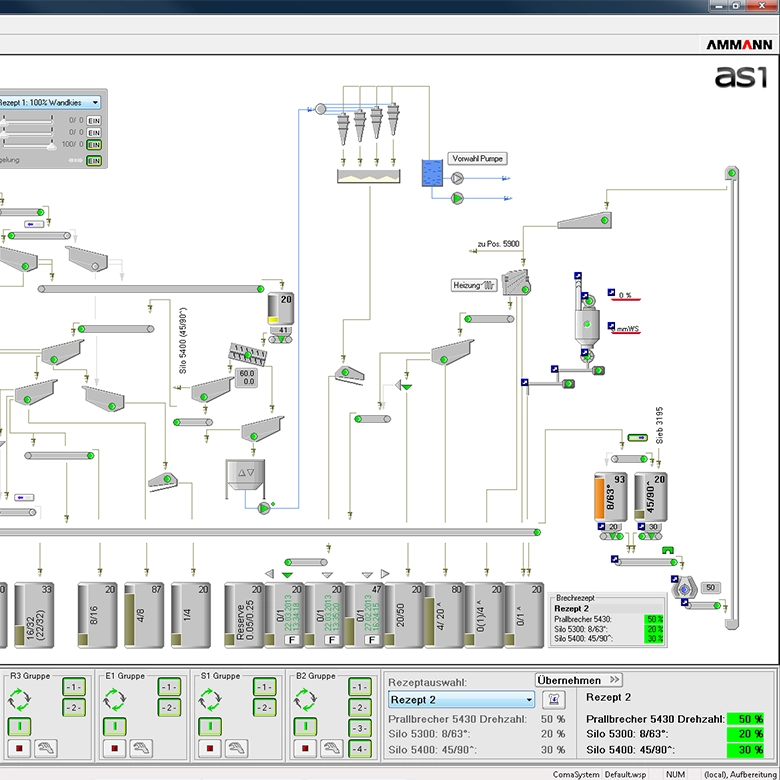The width and height of the screenshot is (780, 780).
Task: Click the 20/50 silo bin
Action: 405,617
